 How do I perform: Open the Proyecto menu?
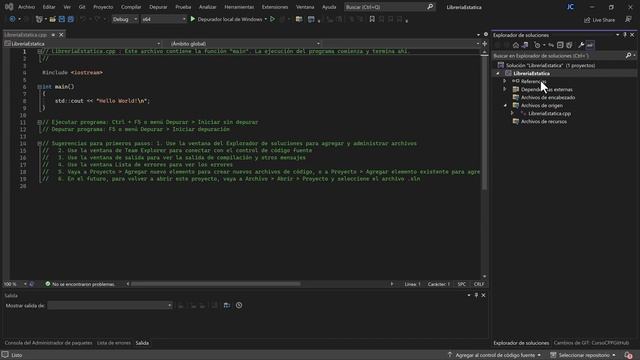click(x=103, y=7)
